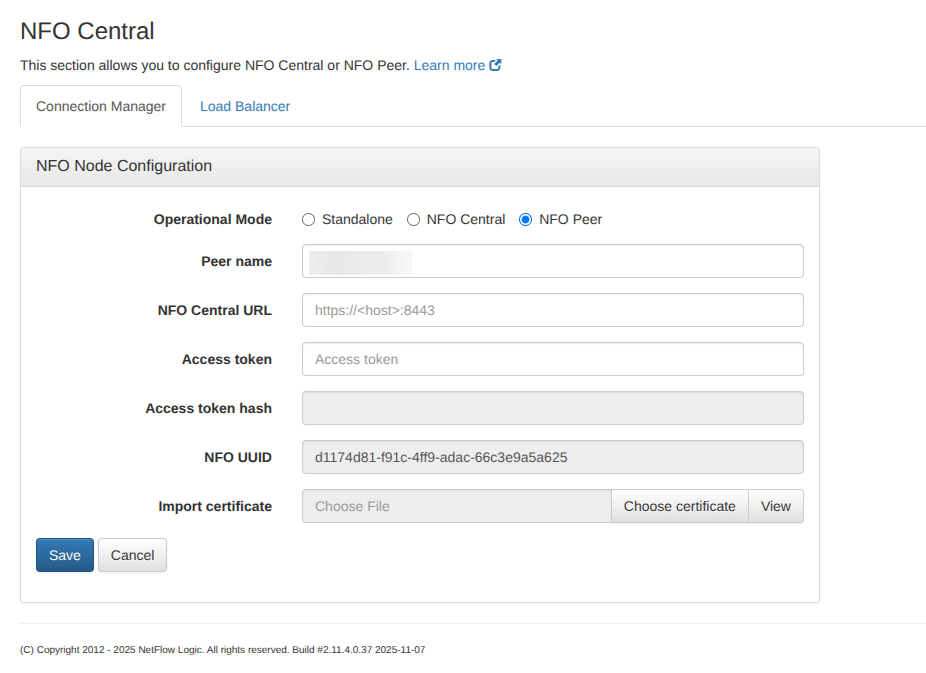Click the external link icon beside Learn more

[495, 65]
